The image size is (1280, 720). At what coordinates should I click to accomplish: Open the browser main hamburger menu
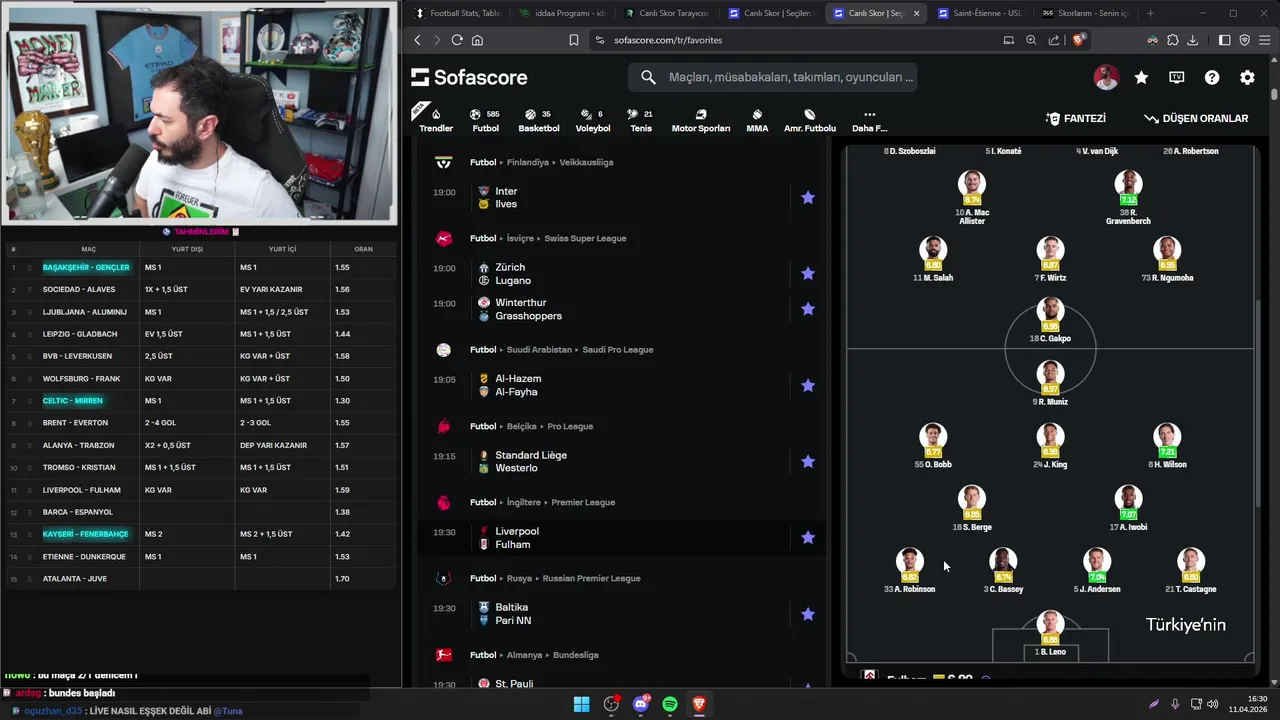1265,40
